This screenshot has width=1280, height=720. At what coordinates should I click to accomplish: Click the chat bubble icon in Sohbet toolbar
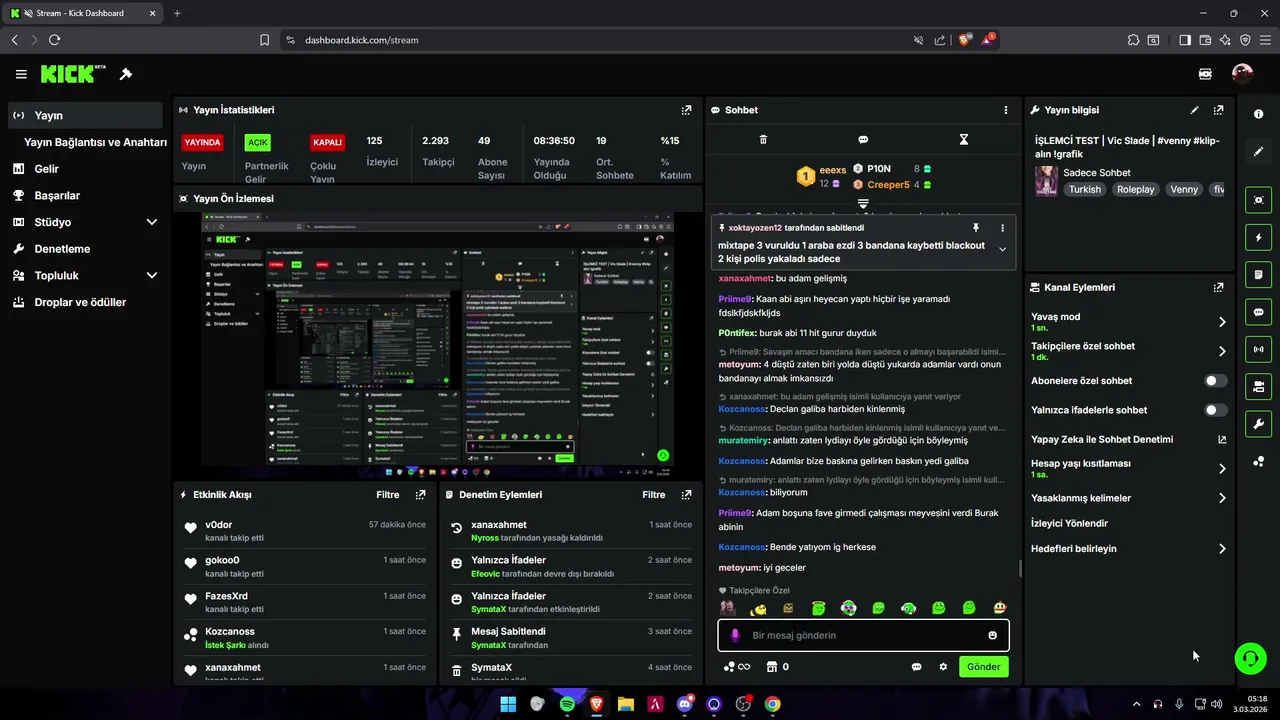point(863,140)
